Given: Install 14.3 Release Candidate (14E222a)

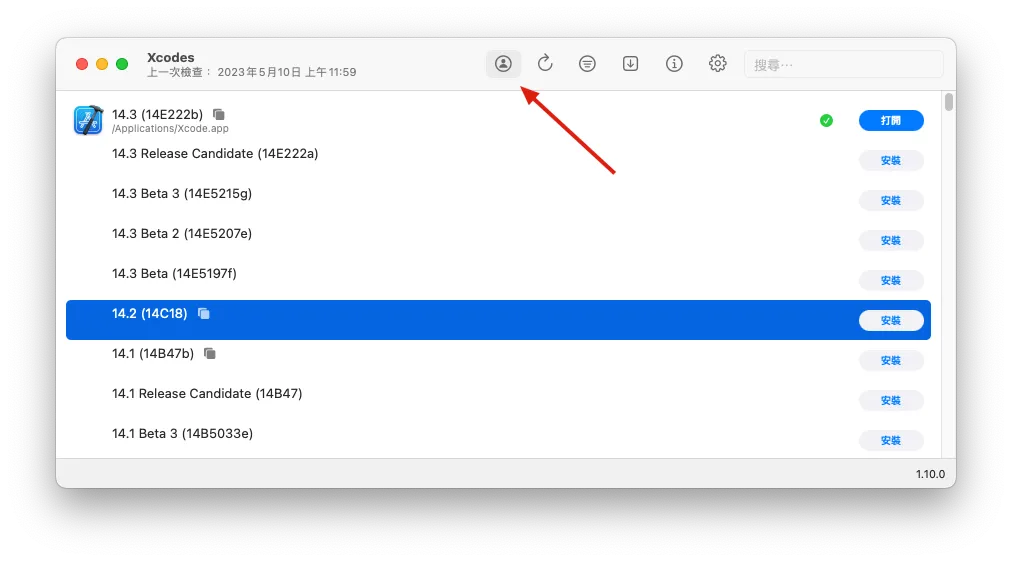Looking at the screenshot, I should pyautogui.click(x=890, y=160).
